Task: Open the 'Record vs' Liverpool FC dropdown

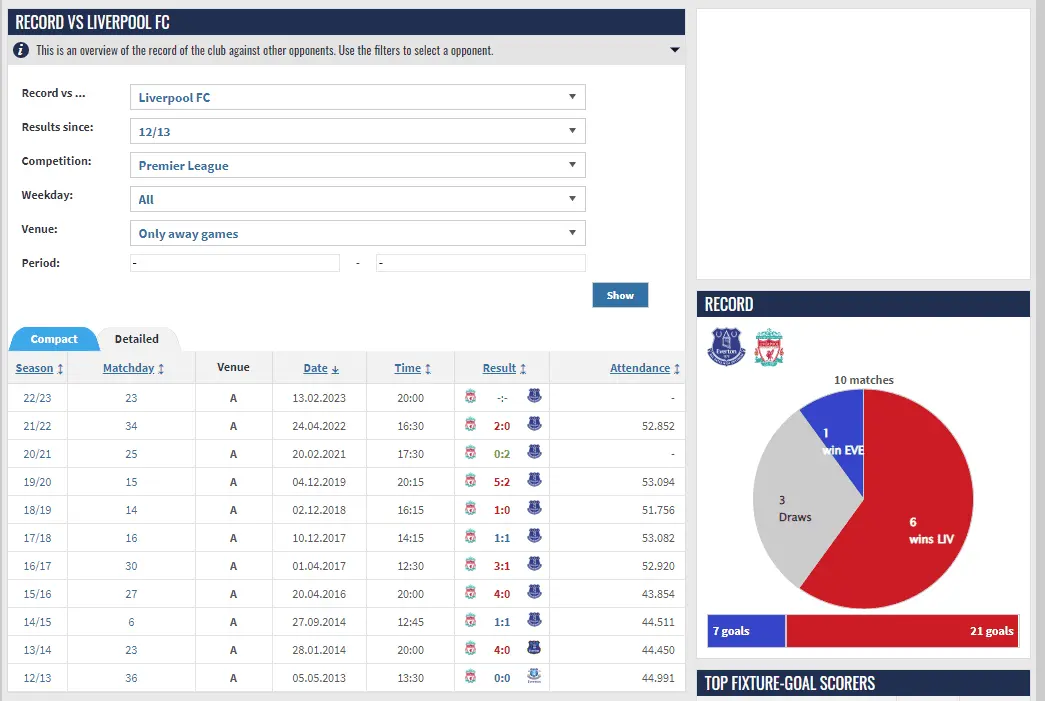Action: 357,97
